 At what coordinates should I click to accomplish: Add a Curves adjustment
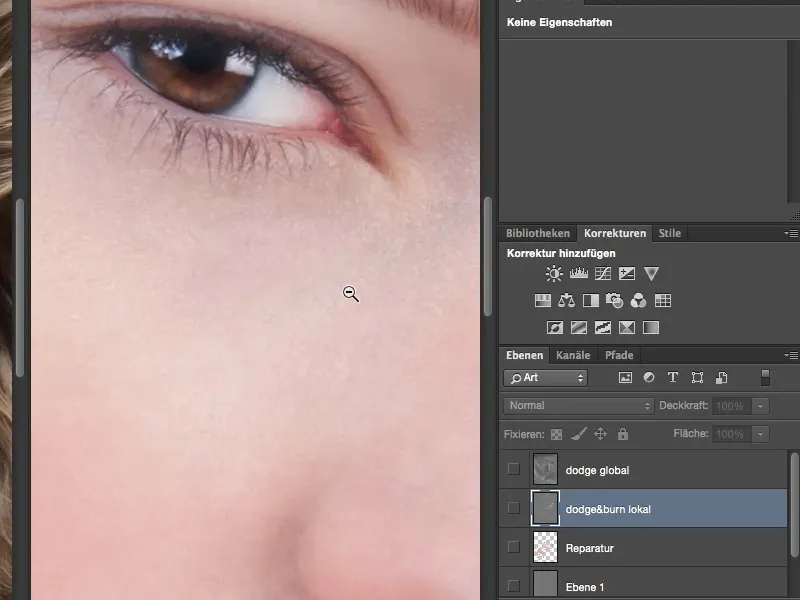[x=603, y=273]
